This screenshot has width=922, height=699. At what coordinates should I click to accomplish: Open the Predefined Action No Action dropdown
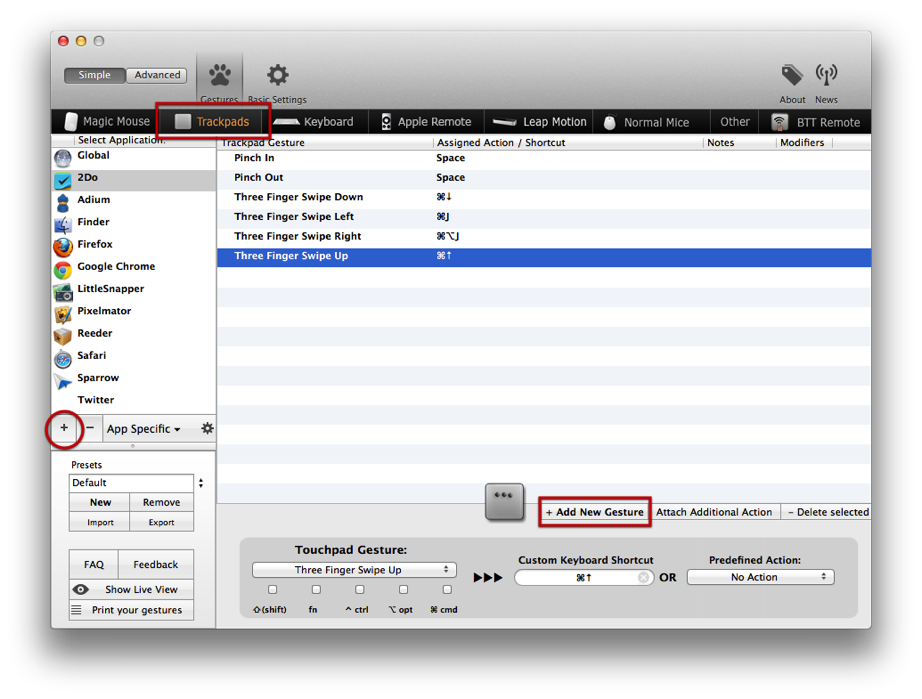coord(760,577)
